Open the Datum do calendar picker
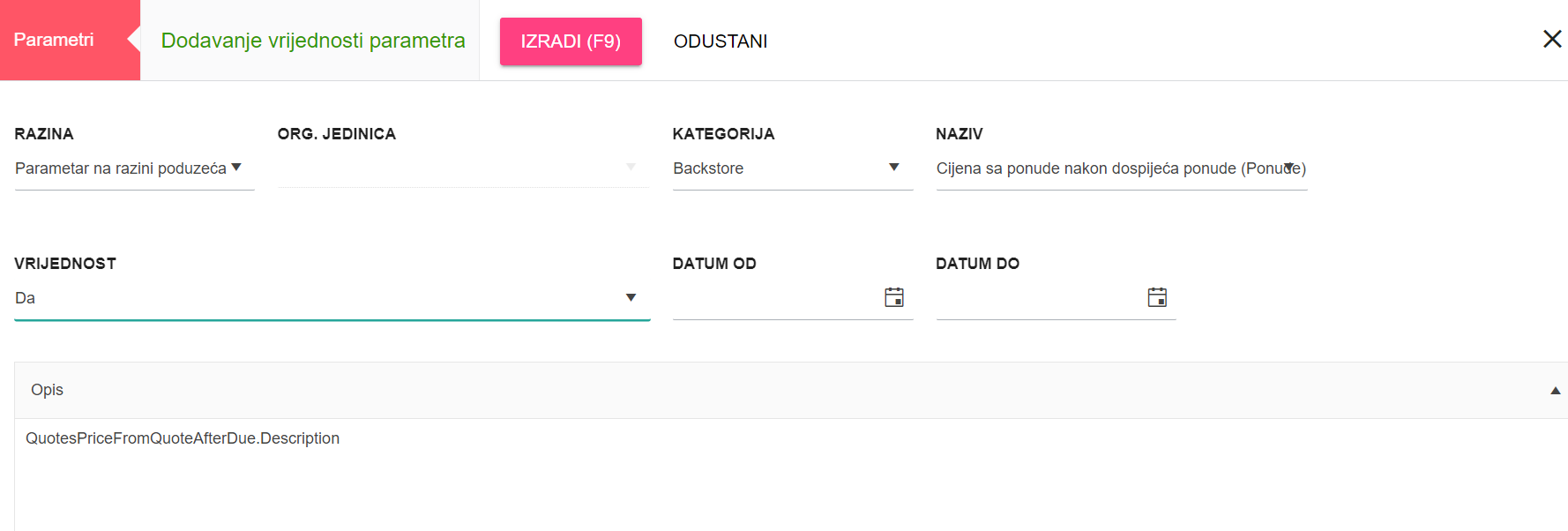Viewport: 1568px width, 531px height. [1157, 297]
